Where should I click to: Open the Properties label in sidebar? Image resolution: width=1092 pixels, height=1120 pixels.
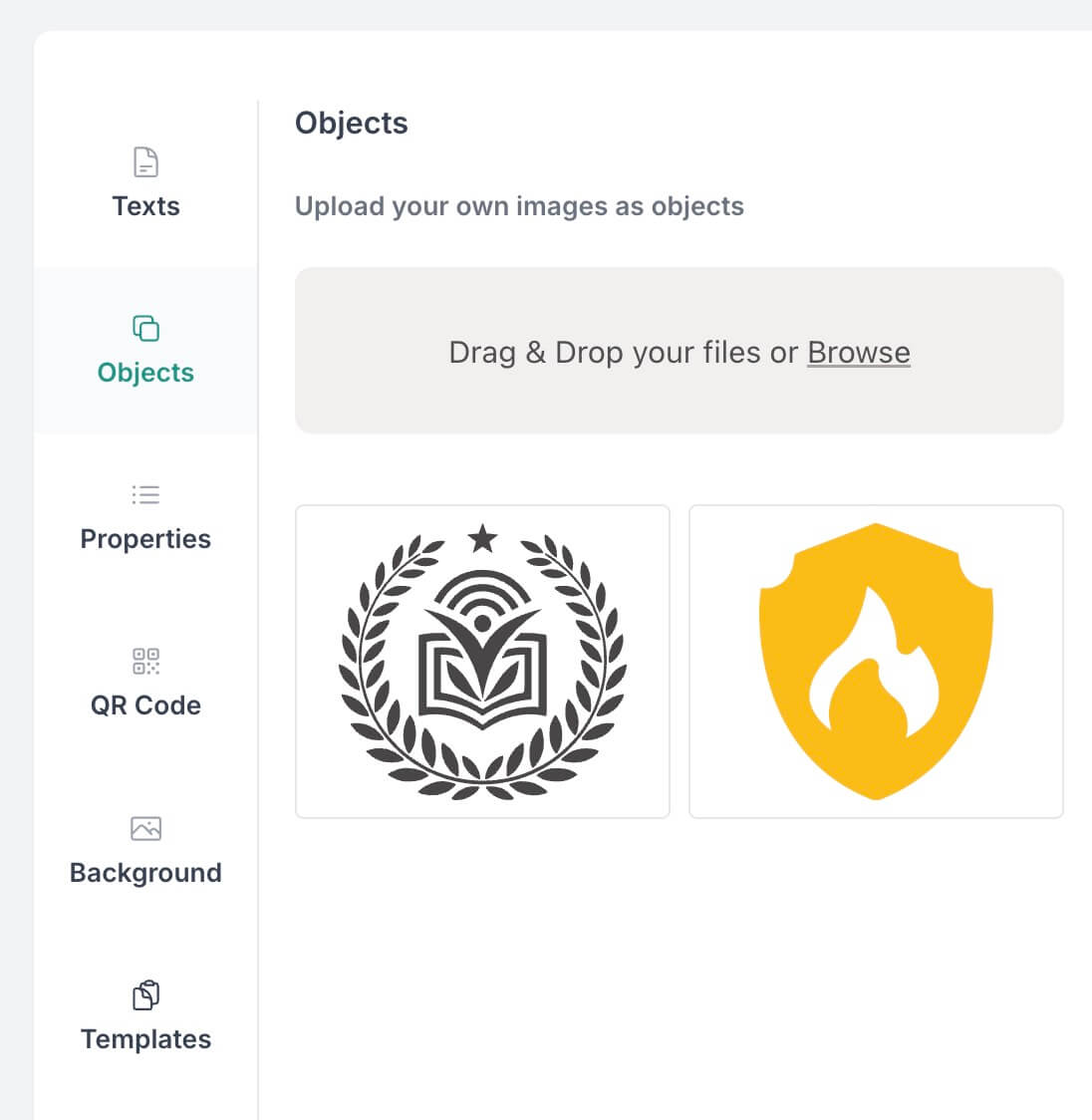(145, 539)
